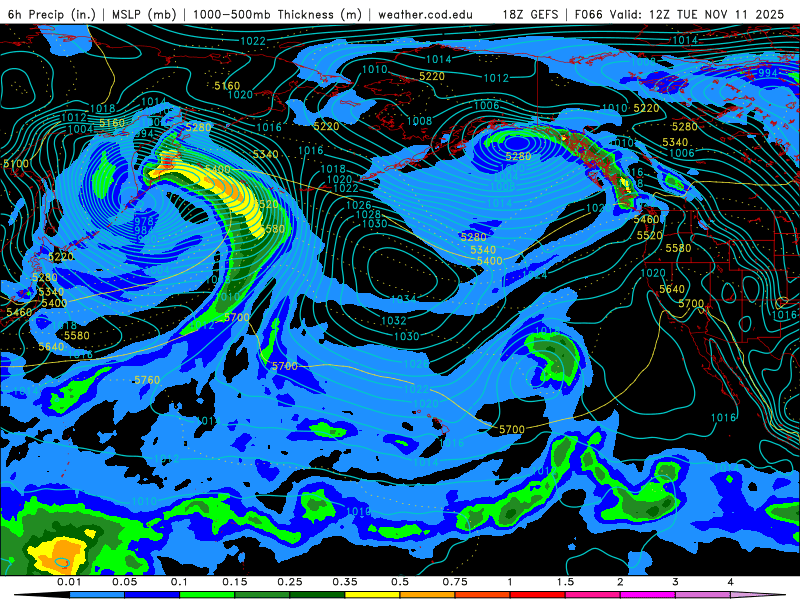This screenshot has height=600, width=800.
Task: Click the 'F066 Valid: 12Z TUE NOV 11 2025' text
Action: [x=679, y=14]
